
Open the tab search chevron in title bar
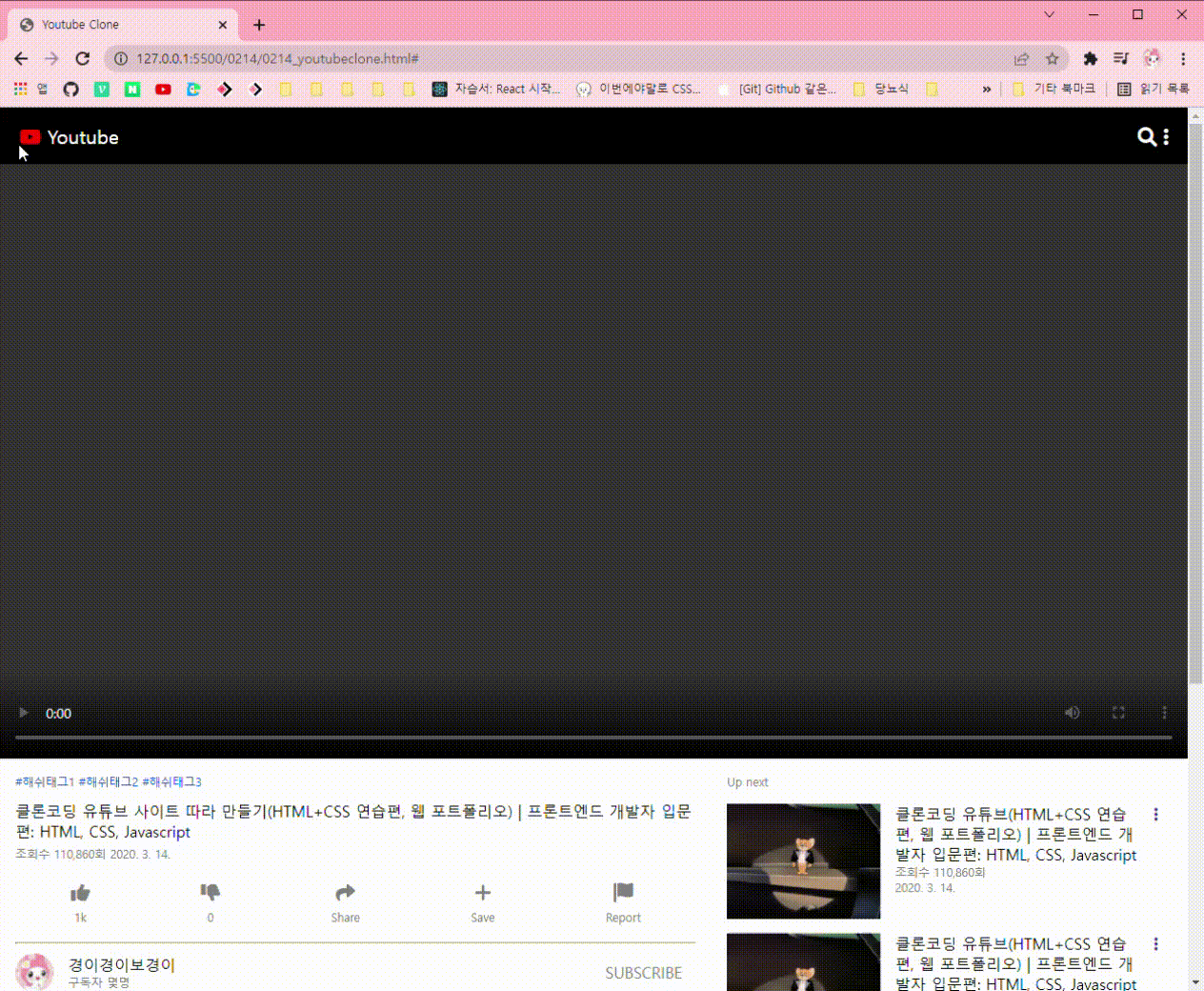tap(1049, 14)
